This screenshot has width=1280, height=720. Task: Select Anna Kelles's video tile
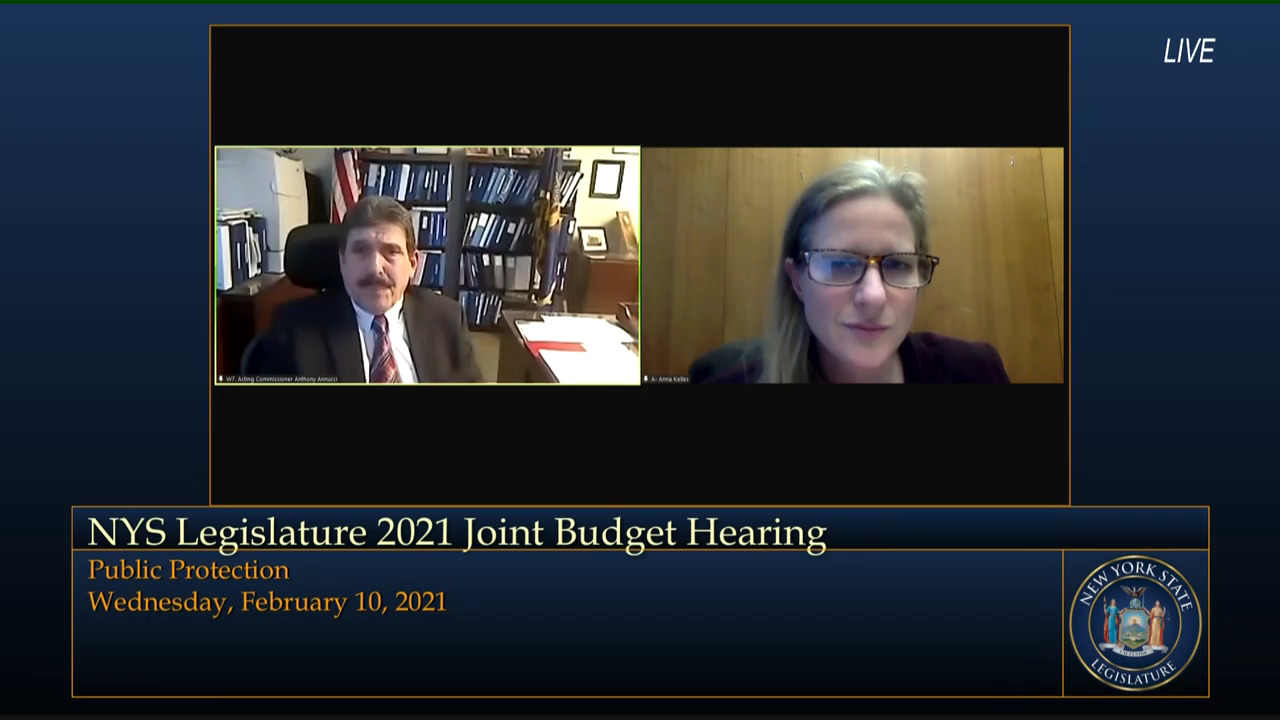pyautogui.click(x=853, y=266)
